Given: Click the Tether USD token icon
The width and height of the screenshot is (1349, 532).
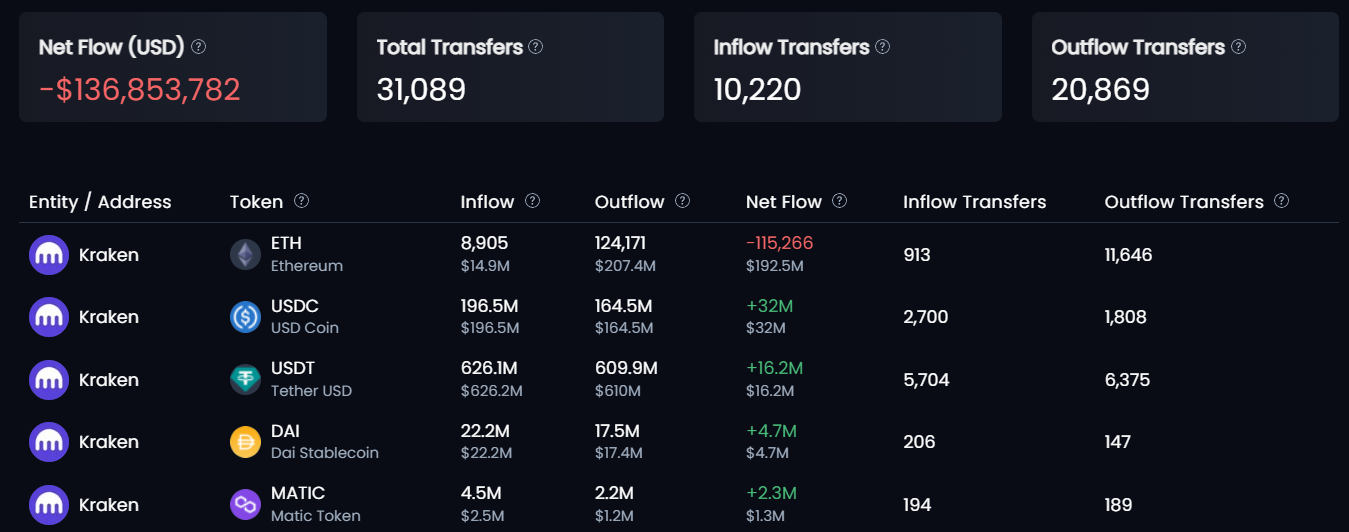Looking at the screenshot, I should pyautogui.click(x=245, y=380).
